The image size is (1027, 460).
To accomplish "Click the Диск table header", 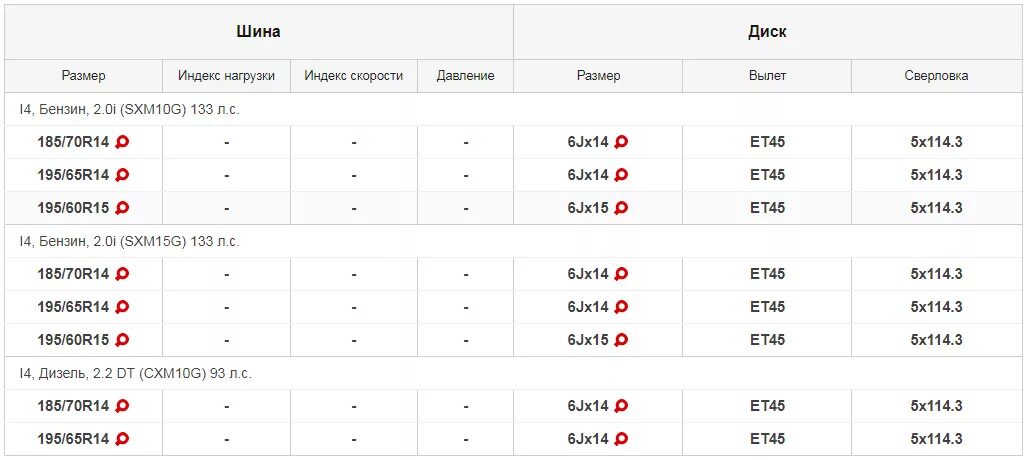I will [767, 31].
